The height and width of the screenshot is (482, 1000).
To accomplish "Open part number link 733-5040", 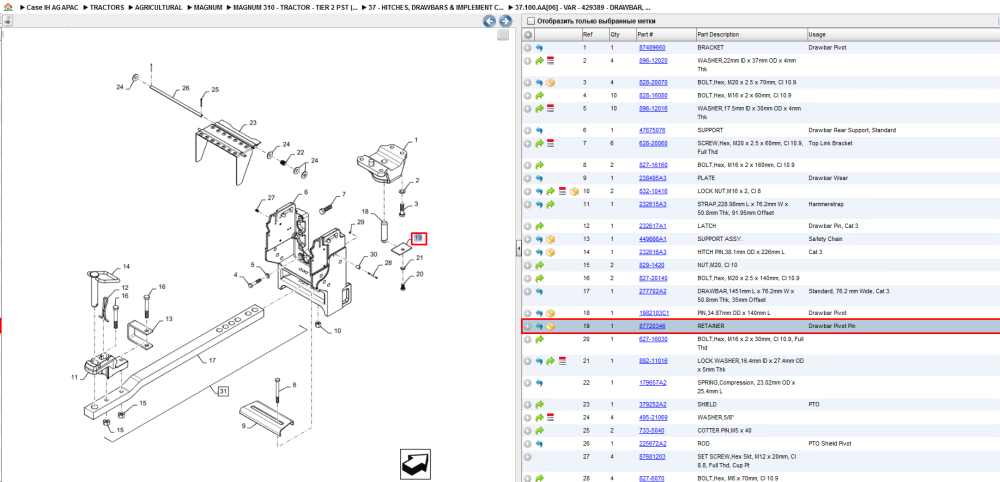I will pyautogui.click(x=651, y=430).
